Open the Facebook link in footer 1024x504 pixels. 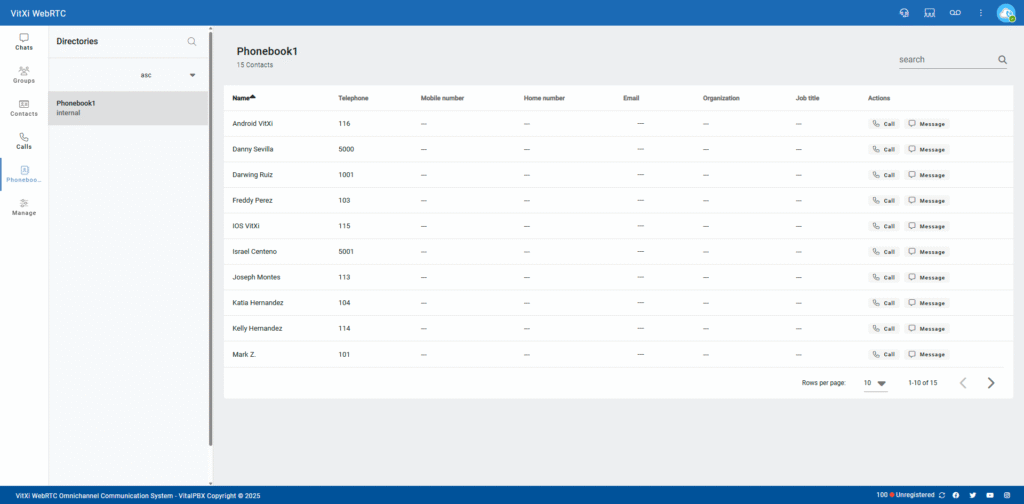956,495
